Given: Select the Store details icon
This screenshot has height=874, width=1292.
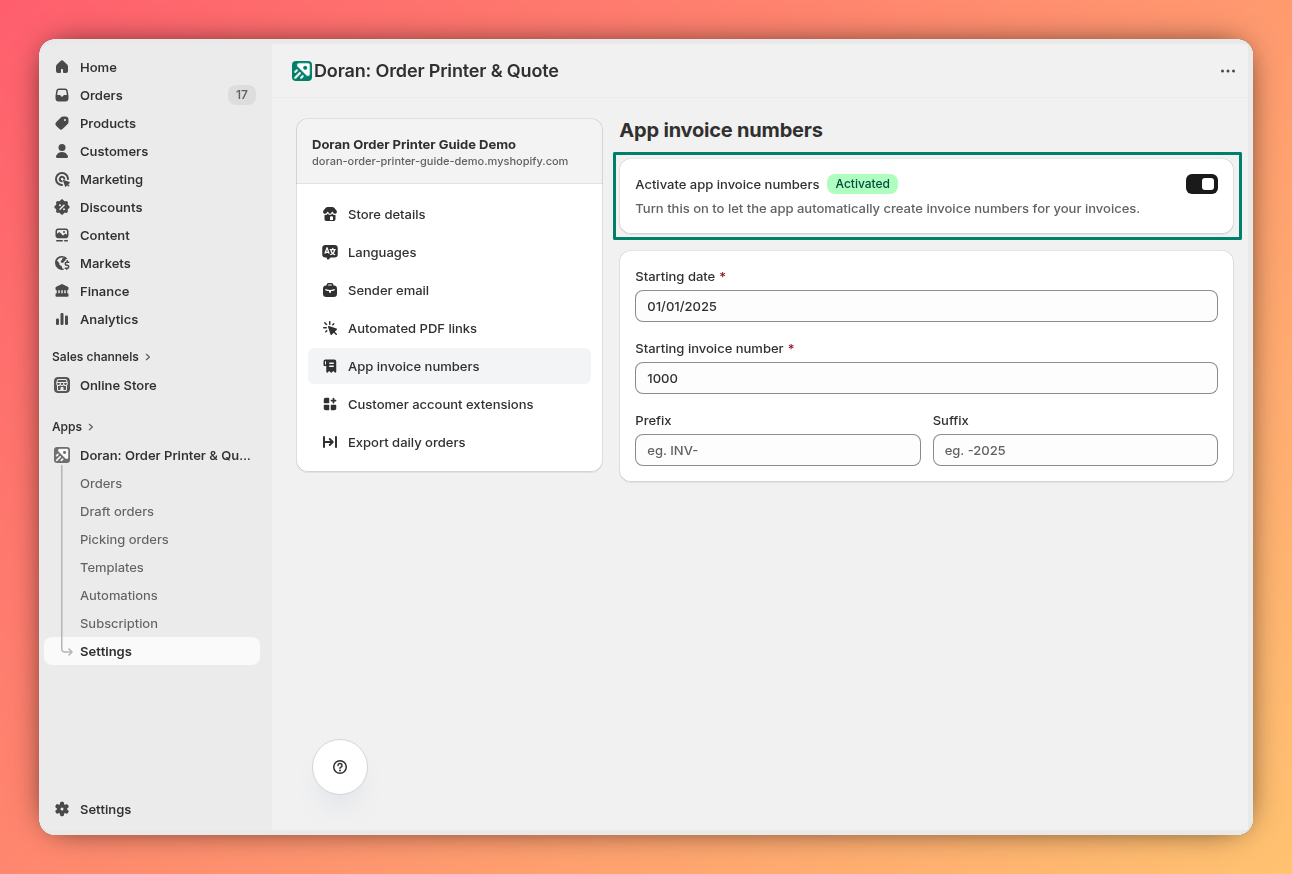Looking at the screenshot, I should (330, 214).
